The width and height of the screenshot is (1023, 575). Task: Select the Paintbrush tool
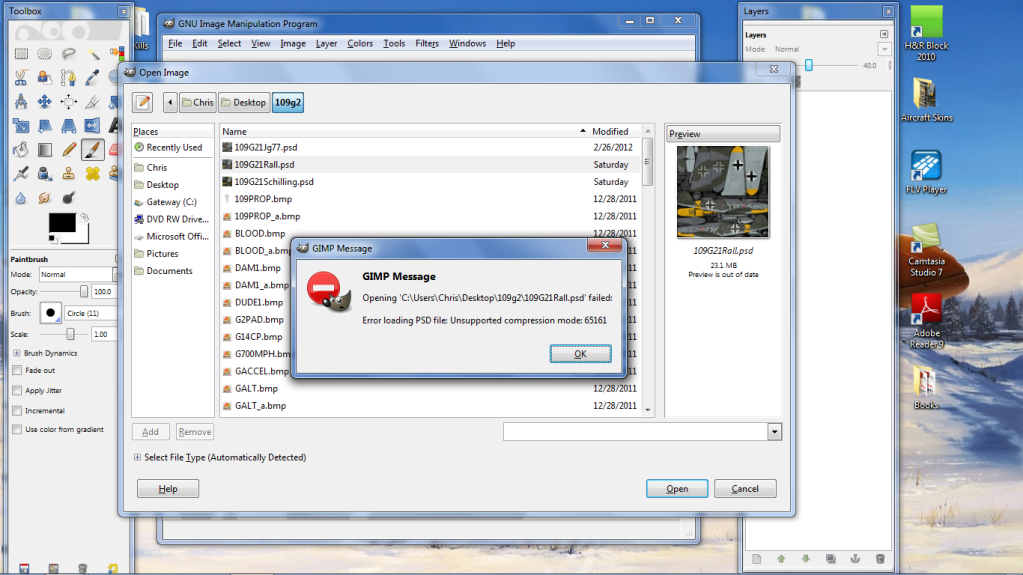(93, 149)
